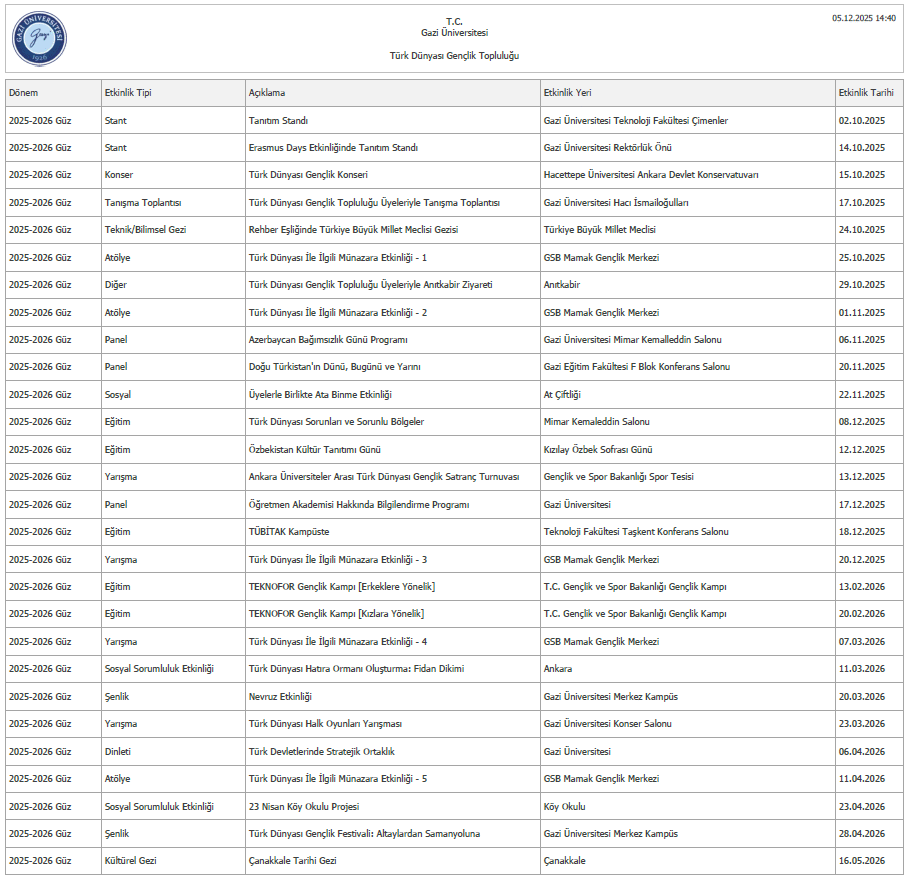Click the Dönem column header
Screen dimensions: 907x878
point(24,93)
